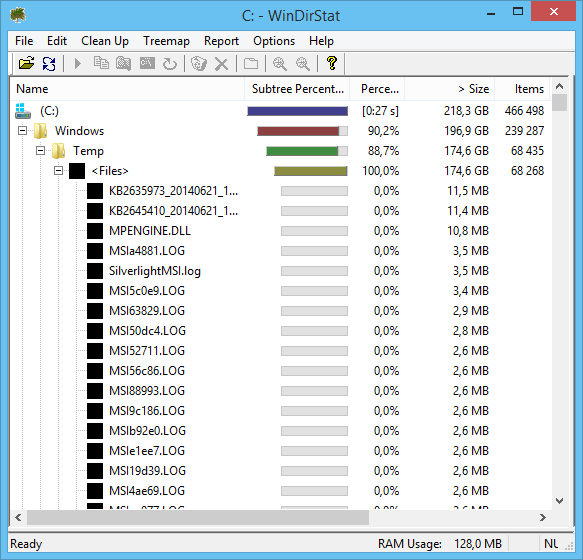Click the Delete permanently X icon
Viewport: 583px width, 560px height.
point(222,64)
